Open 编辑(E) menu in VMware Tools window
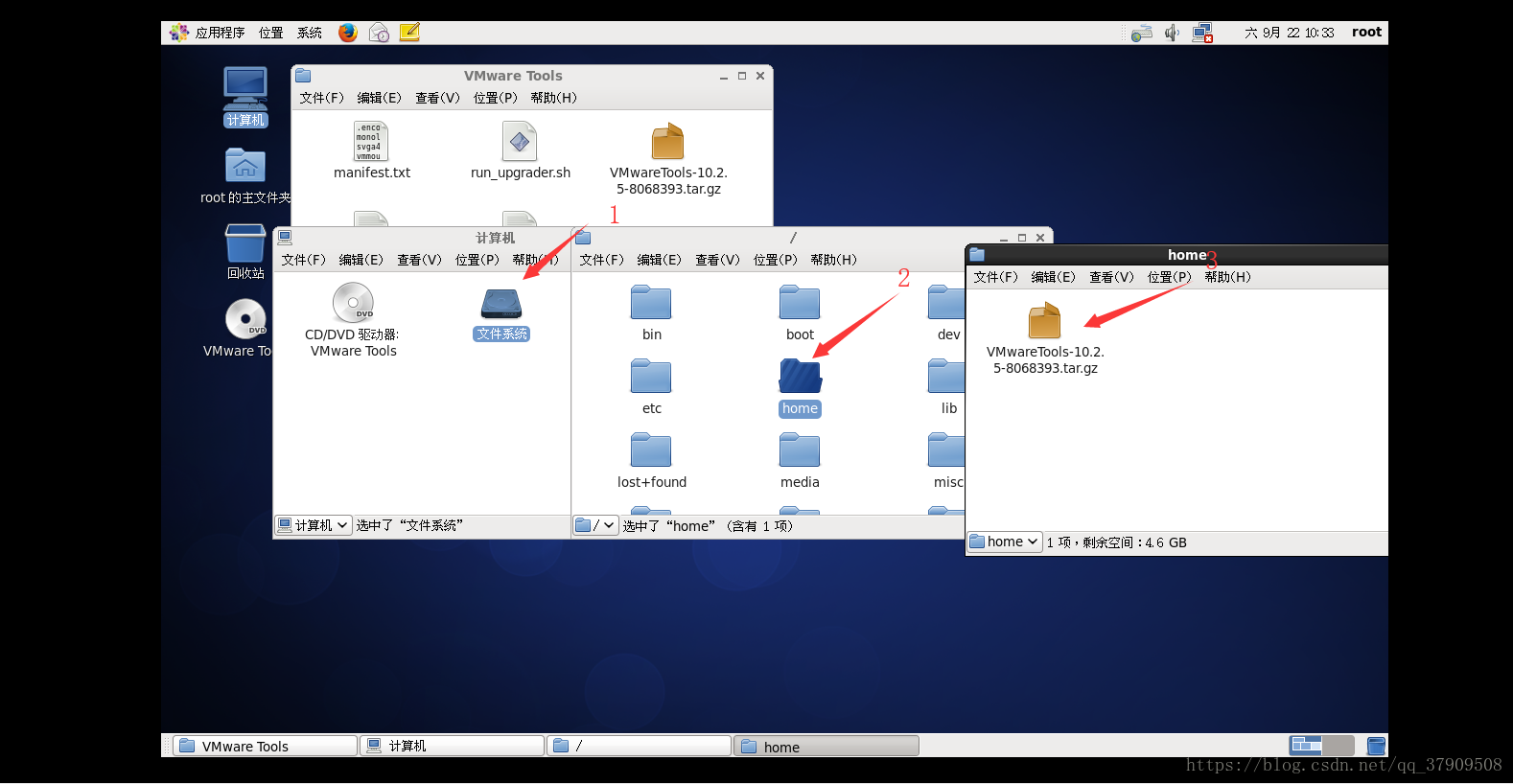 pyautogui.click(x=380, y=98)
